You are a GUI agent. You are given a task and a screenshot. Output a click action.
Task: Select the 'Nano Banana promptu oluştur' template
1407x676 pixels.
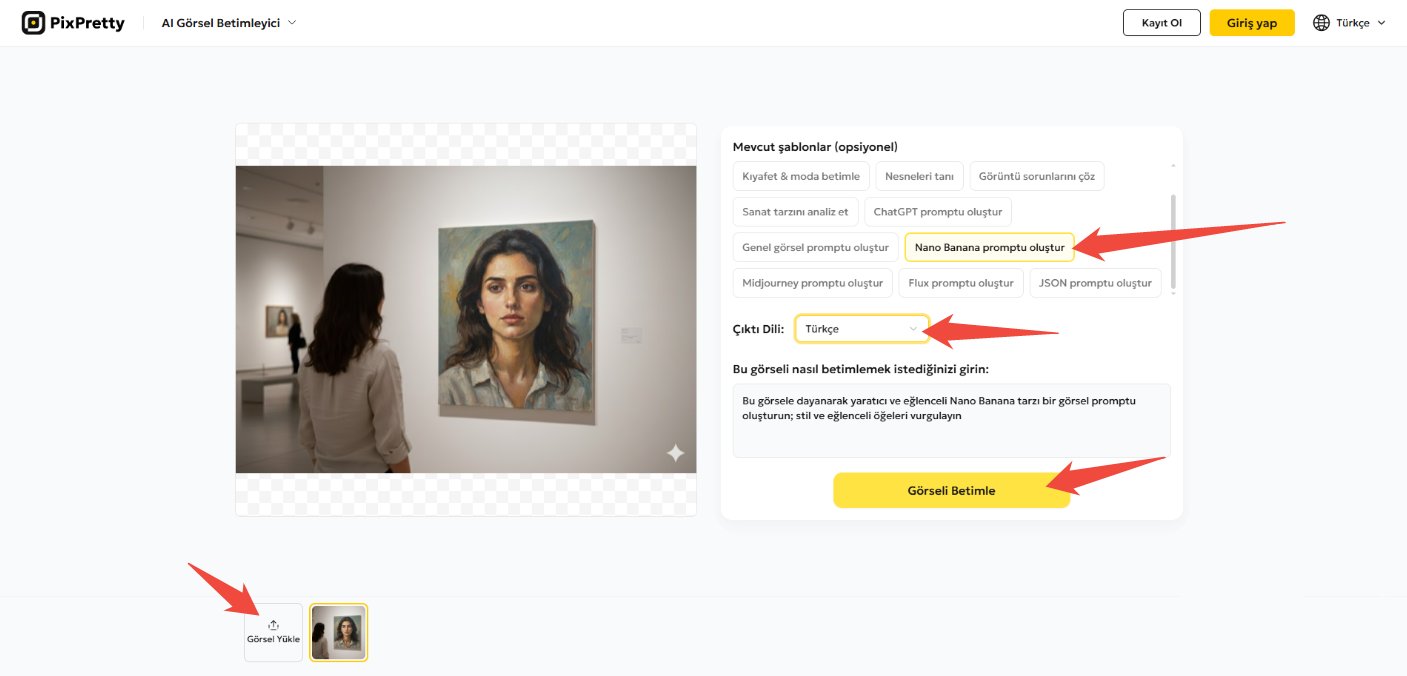(989, 246)
